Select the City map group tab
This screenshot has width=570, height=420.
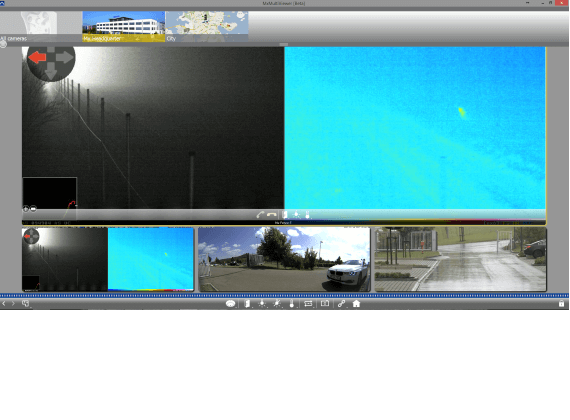pos(207,27)
